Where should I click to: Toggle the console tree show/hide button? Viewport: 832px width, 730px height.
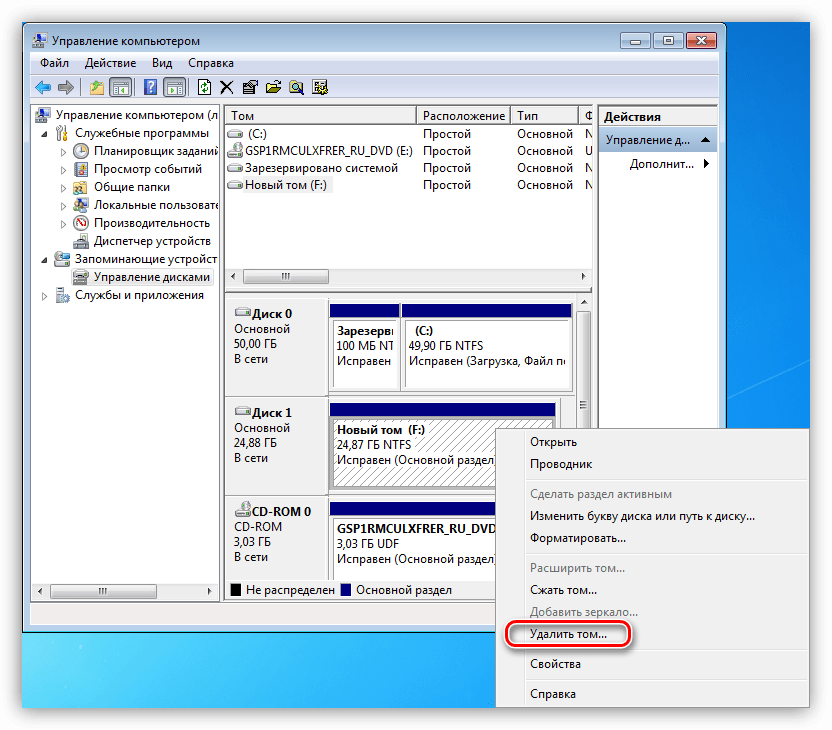pos(121,87)
